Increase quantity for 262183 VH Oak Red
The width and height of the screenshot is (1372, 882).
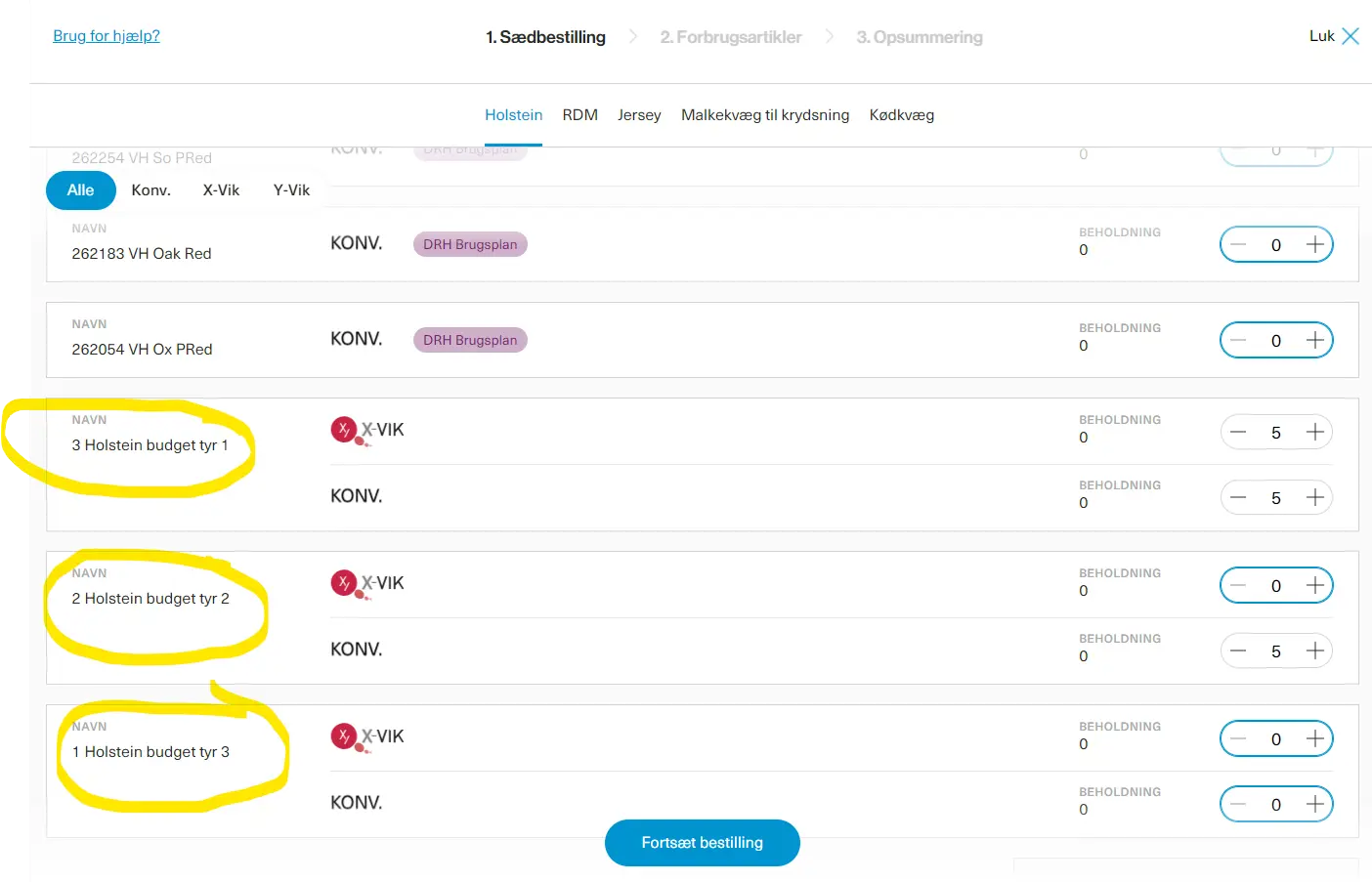tap(1314, 244)
